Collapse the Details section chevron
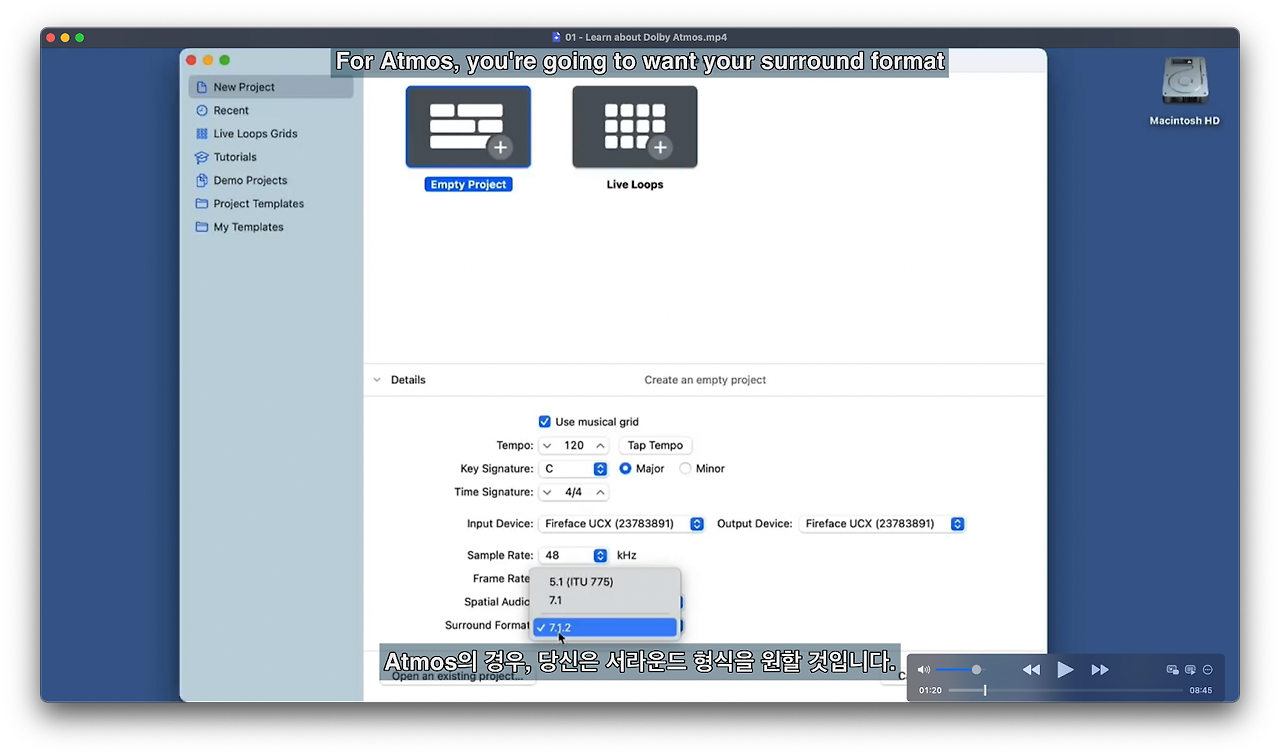 click(x=377, y=380)
